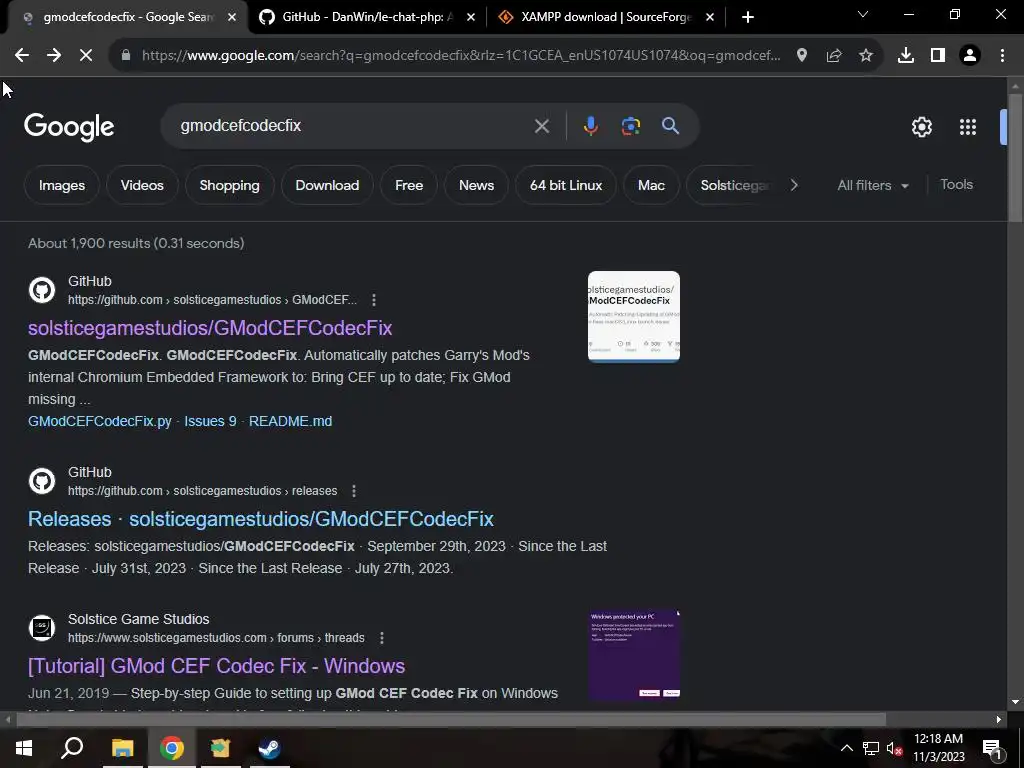
Task: Submit search with magnifying glass icon
Action: [671, 126]
